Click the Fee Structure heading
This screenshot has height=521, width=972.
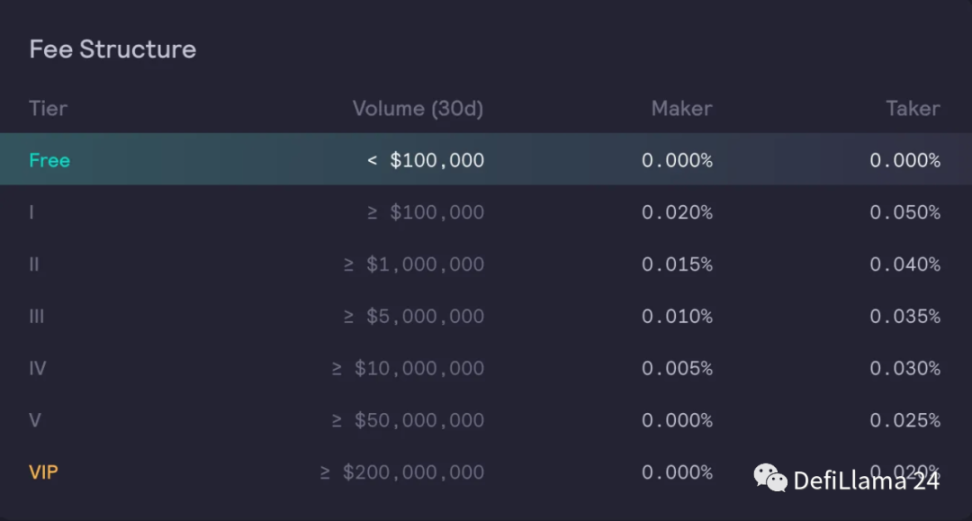[112, 49]
